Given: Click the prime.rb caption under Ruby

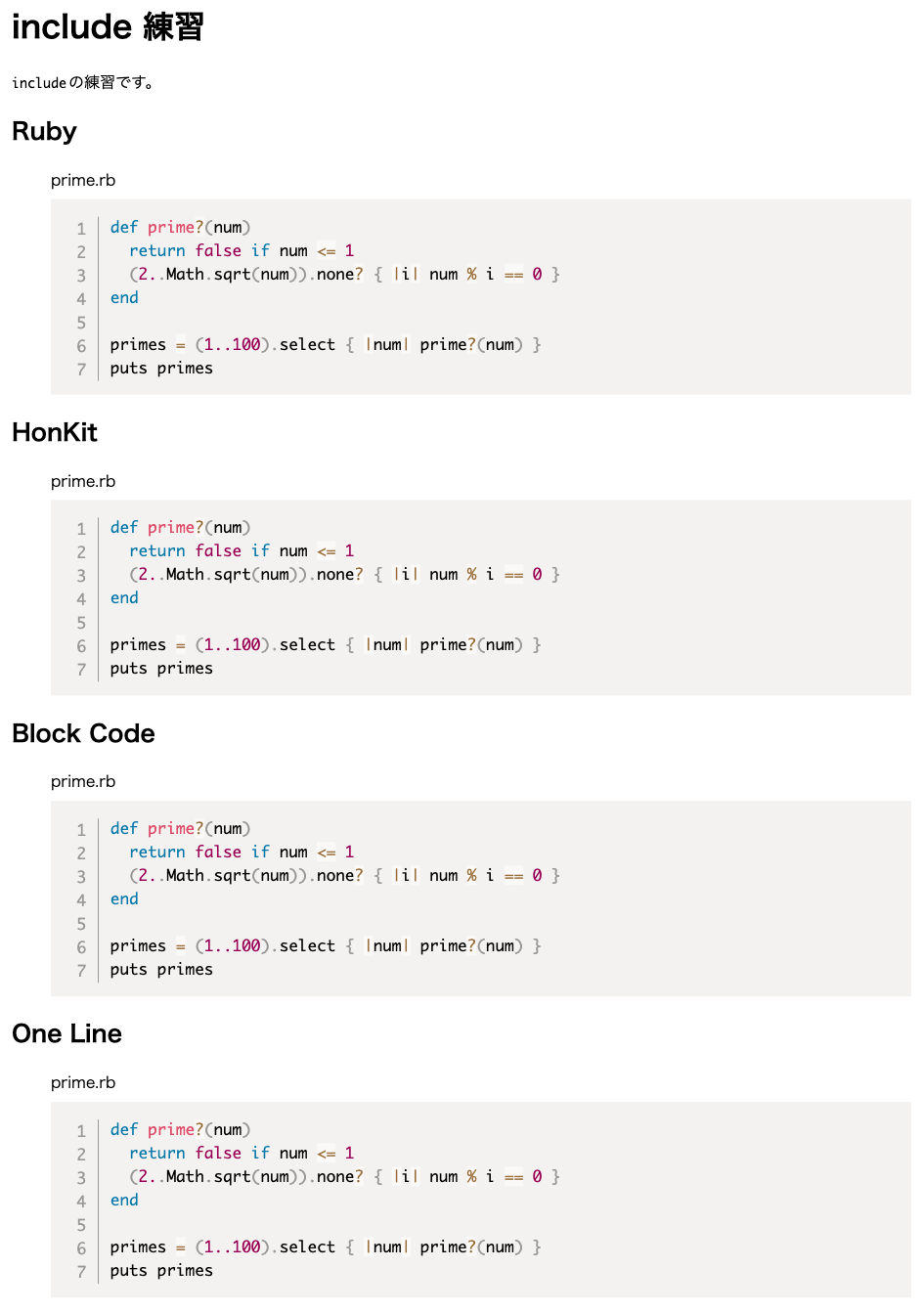Looking at the screenshot, I should pyautogui.click(x=83, y=180).
